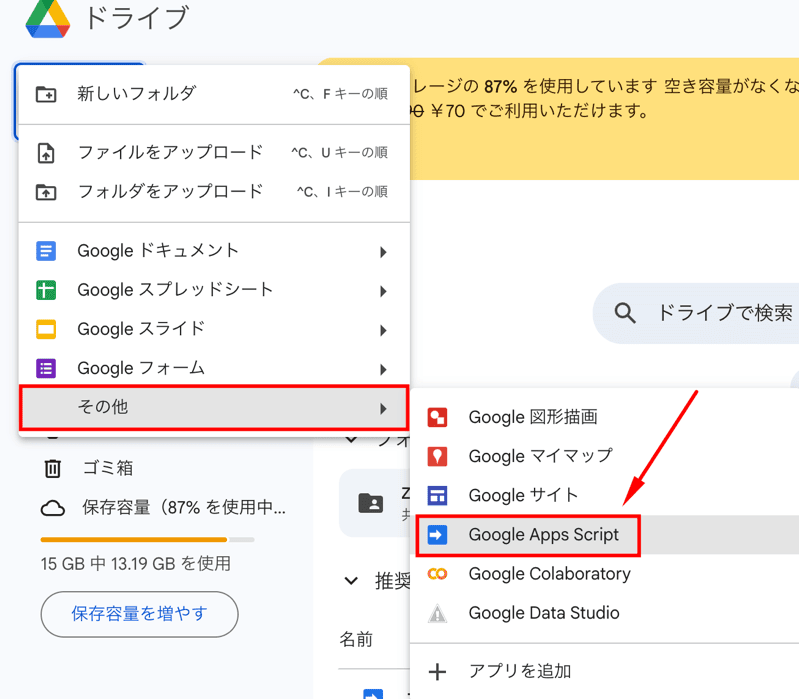Click the storage usage progress bar
The height and width of the screenshot is (699, 799).
147,540
